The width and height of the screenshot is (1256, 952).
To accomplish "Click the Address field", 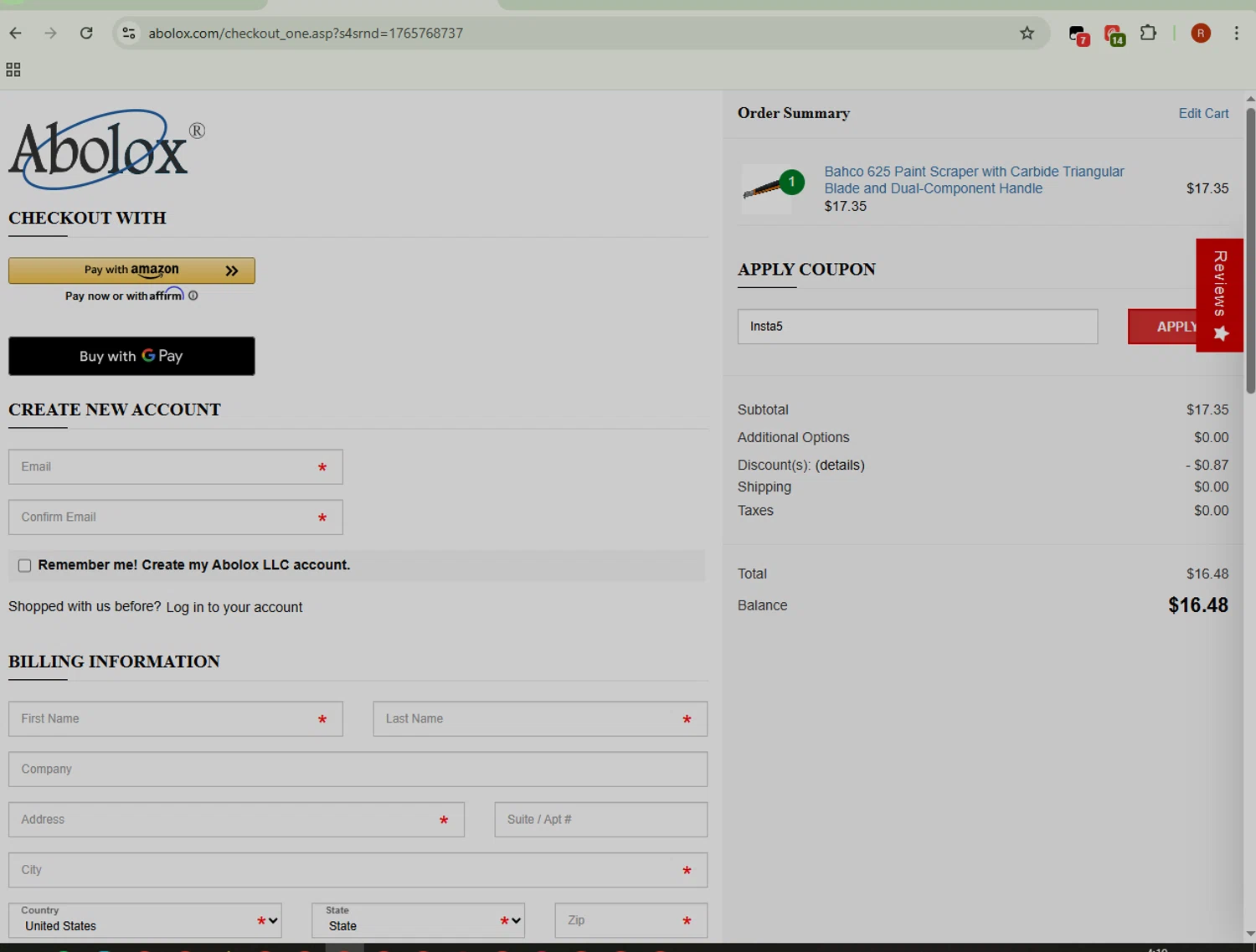I will pos(236,820).
